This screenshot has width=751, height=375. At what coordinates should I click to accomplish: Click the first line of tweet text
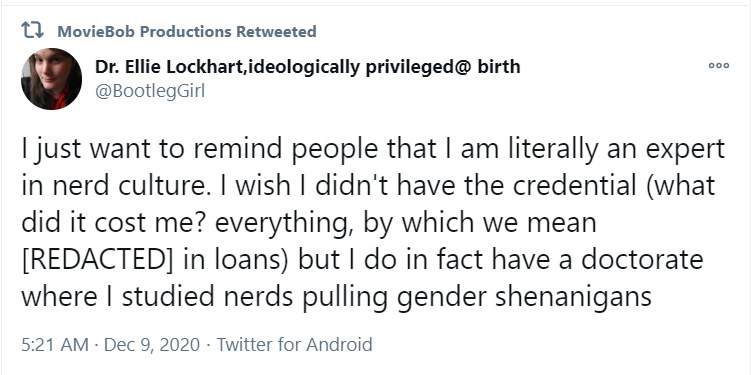pyautogui.click(x=373, y=149)
